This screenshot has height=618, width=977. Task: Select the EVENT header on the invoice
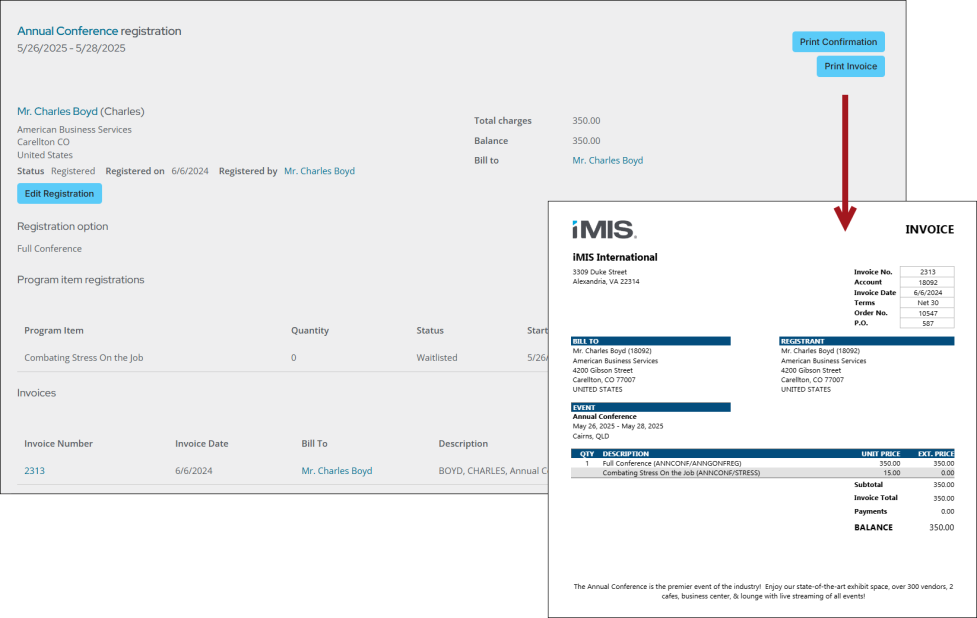651,407
